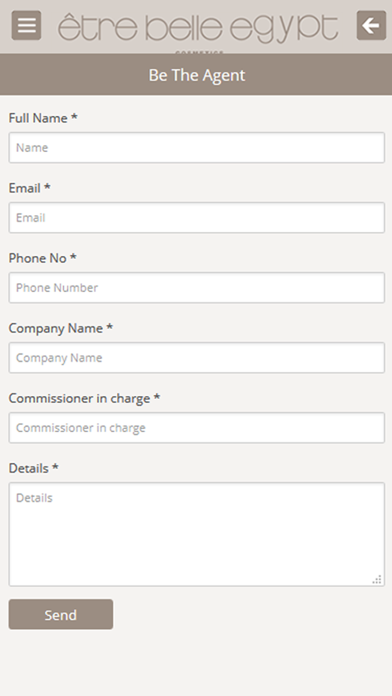Select the Phone Number input field
Image resolution: width=392 pixels, height=696 pixels.
pos(197,288)
